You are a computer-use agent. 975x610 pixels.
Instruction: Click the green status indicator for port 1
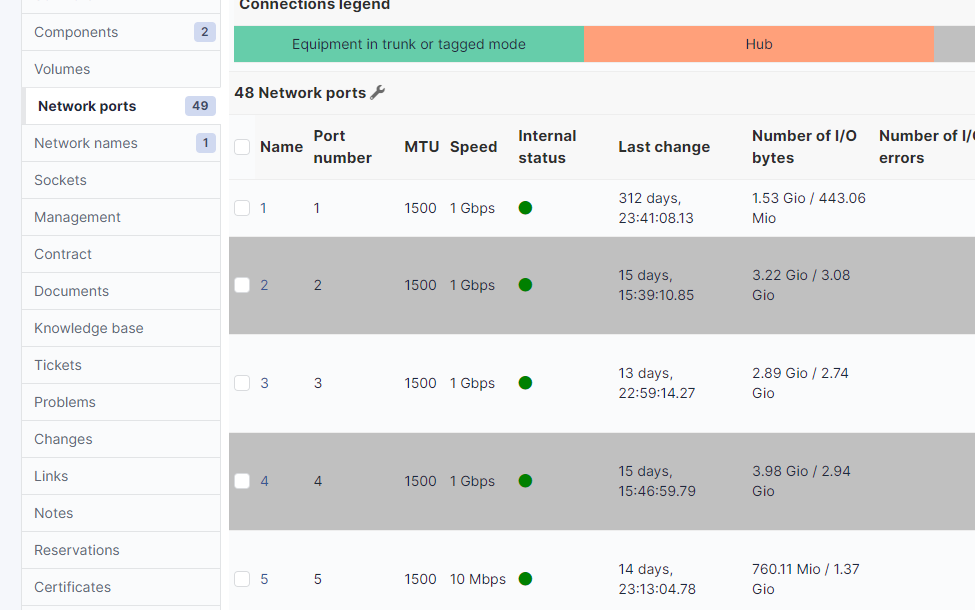[525, 208]
